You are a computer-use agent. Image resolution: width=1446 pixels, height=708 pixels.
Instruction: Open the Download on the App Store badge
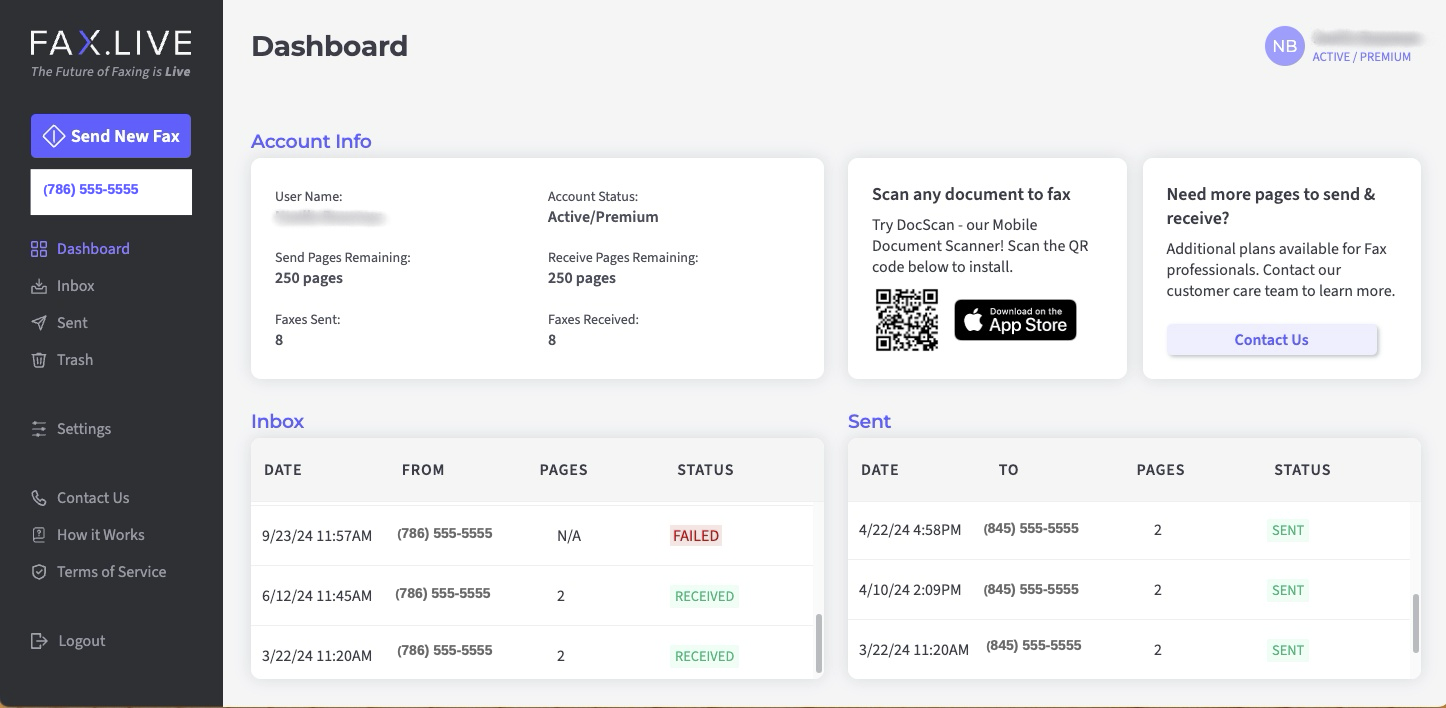click(x=1015, y=320)
